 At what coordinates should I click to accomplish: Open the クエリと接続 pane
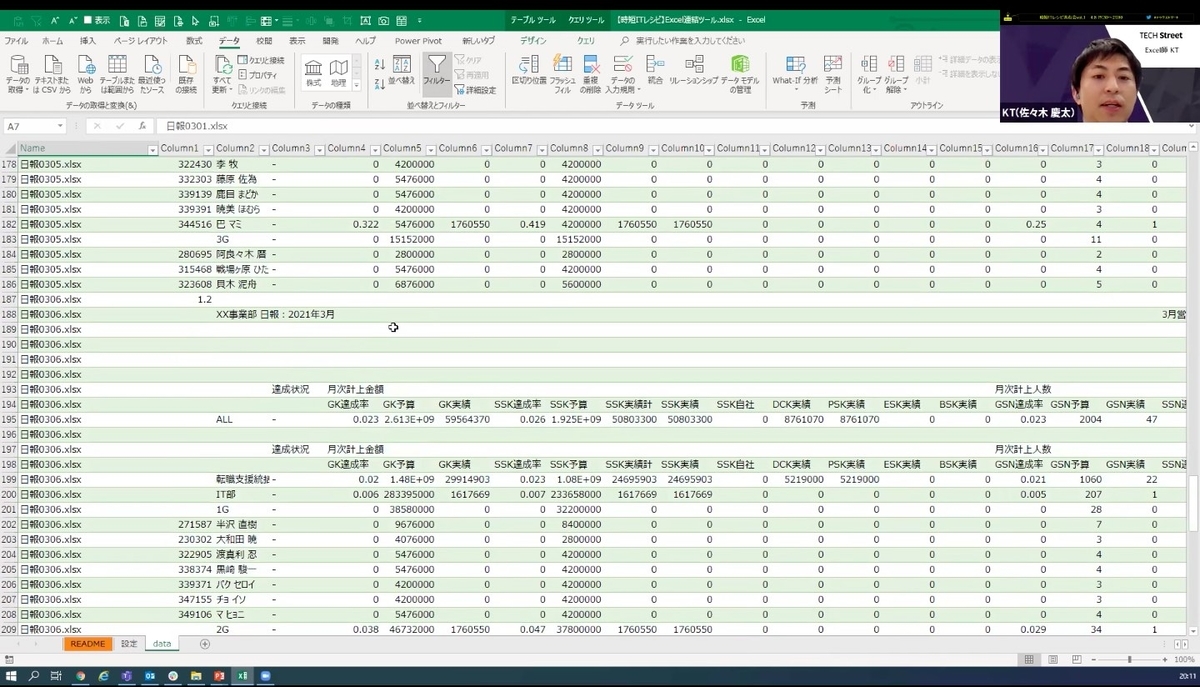tap(261, 61)
